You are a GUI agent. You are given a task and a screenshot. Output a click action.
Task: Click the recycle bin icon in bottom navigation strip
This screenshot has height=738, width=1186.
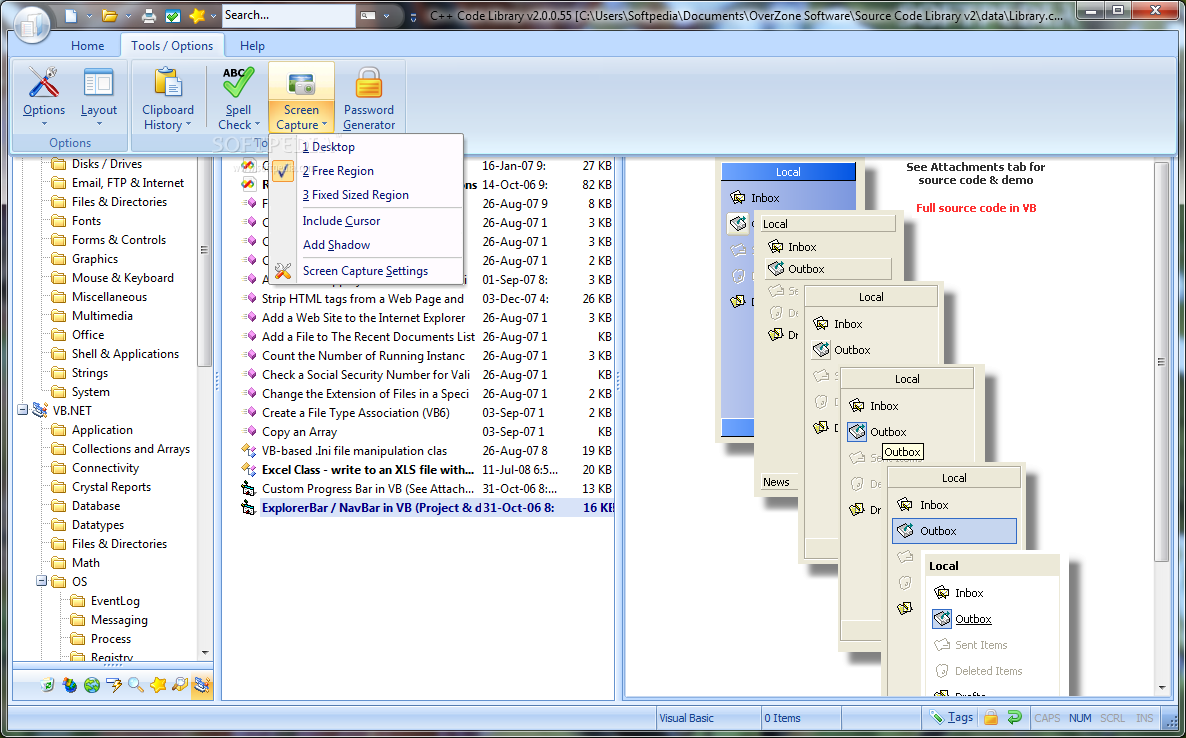coord(48,685)
